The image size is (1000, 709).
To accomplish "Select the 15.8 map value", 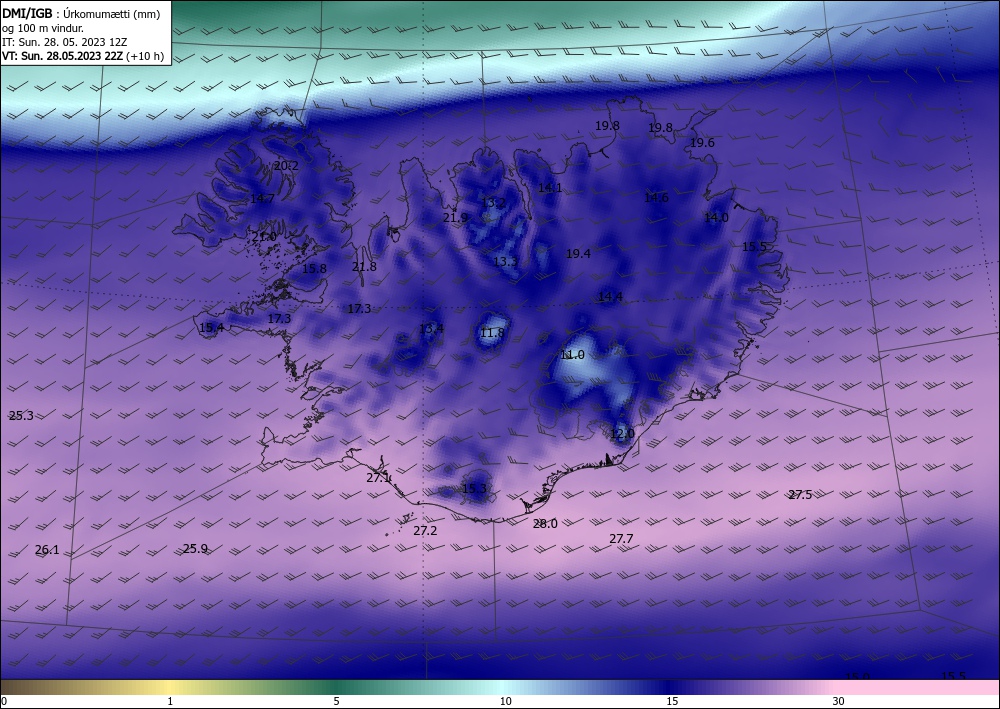I will pyautogui.click(x=314, y=268).
